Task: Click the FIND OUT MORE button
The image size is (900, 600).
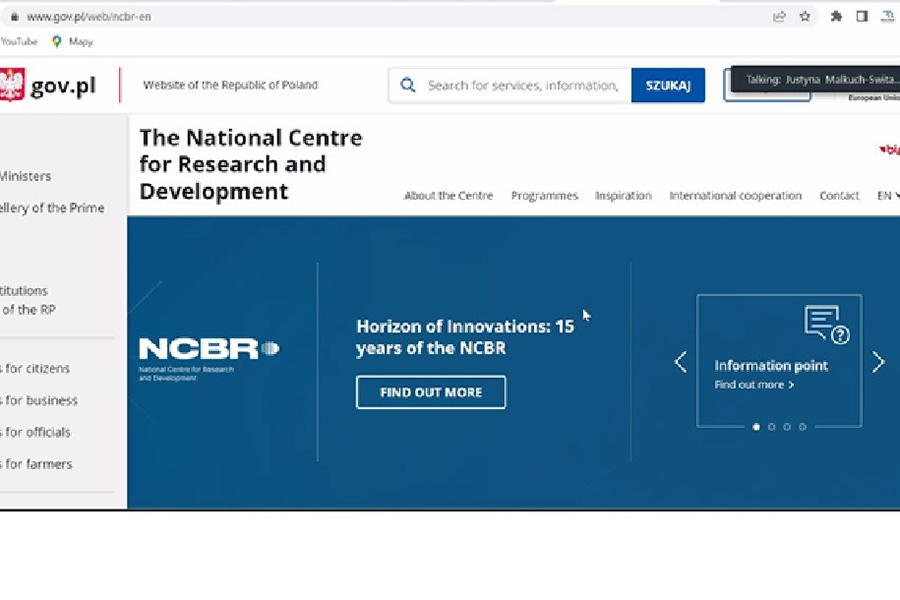Action: pyautogui.click(x=431, y=392)
